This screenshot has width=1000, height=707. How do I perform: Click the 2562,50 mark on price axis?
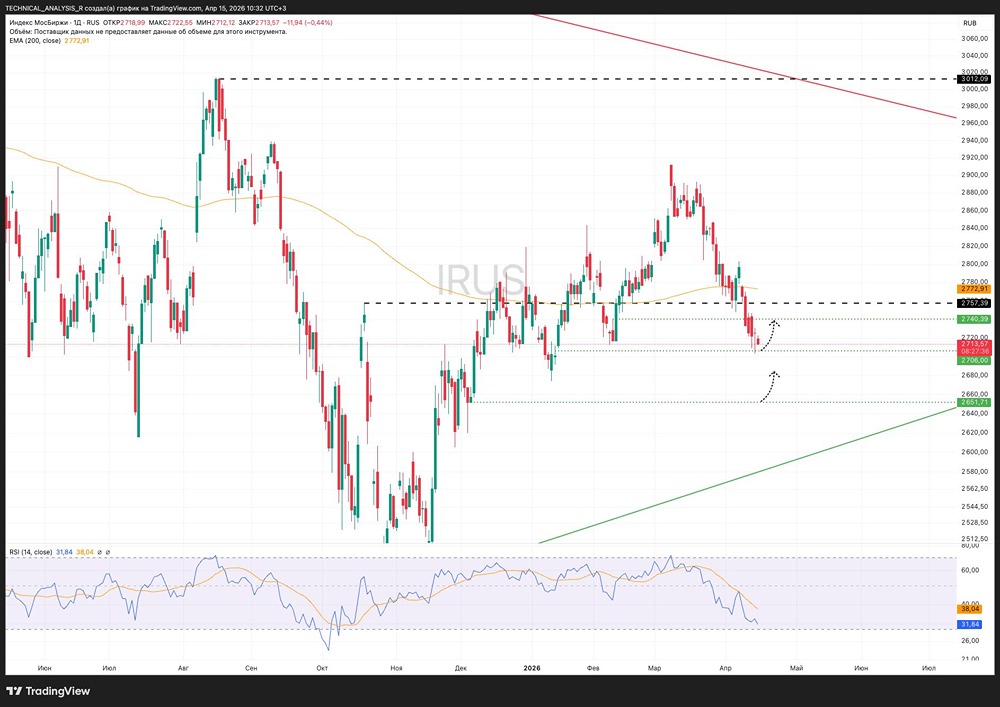(x=974, y=489)
